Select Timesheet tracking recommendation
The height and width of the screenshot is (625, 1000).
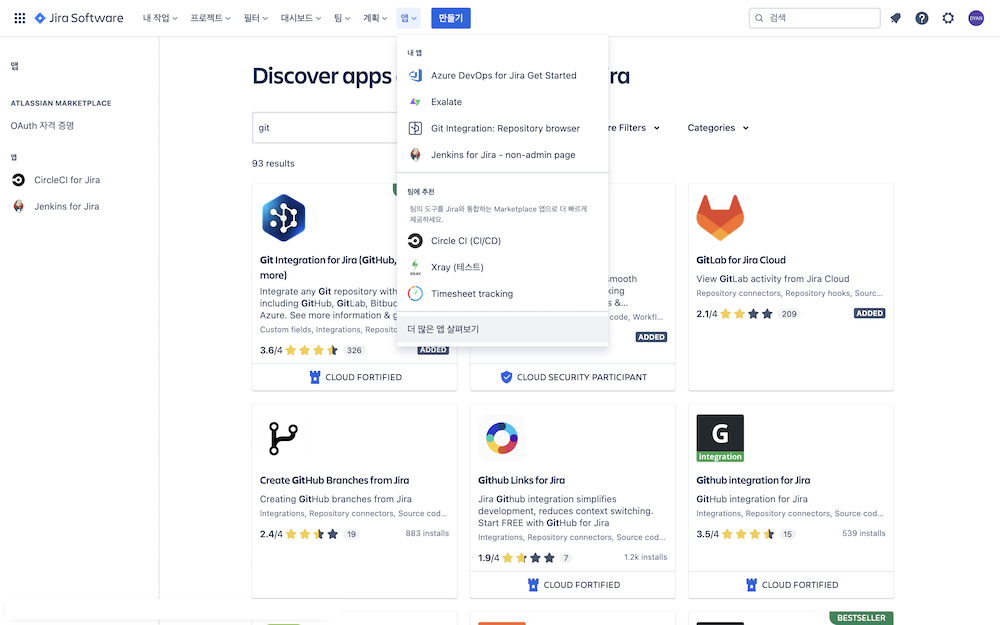click(x=503, y=293)
